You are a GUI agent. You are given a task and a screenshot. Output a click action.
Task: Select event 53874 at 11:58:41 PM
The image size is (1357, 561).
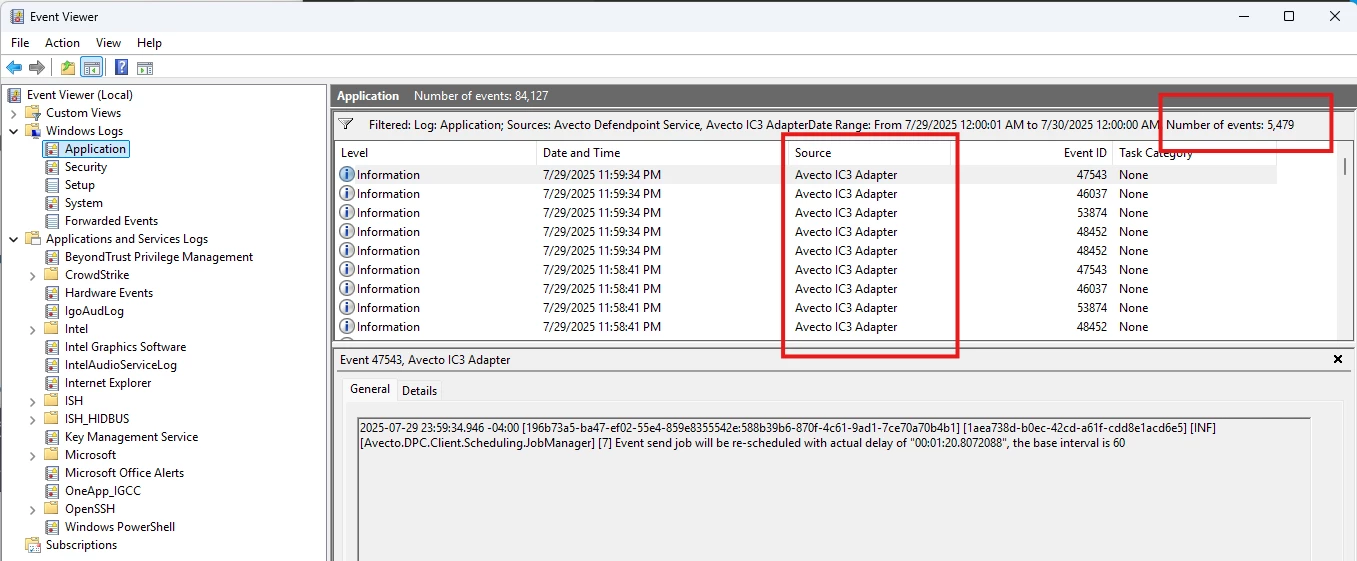[x=806, y=308]
